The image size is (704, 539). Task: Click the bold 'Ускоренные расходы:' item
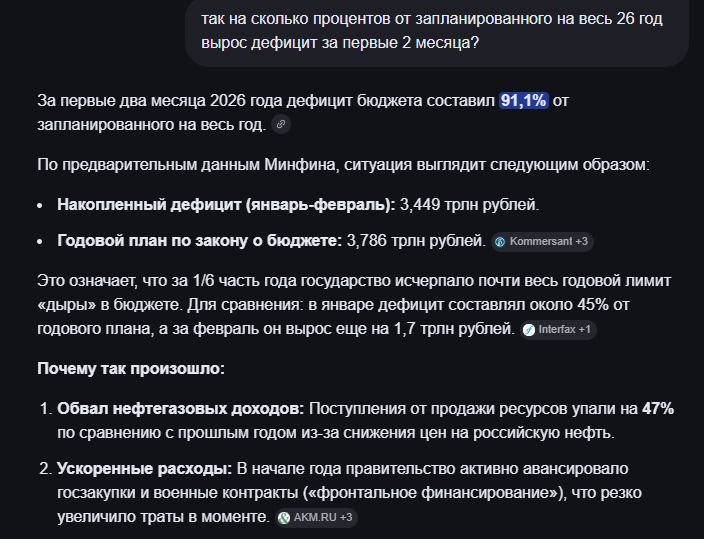click(144, 468)
